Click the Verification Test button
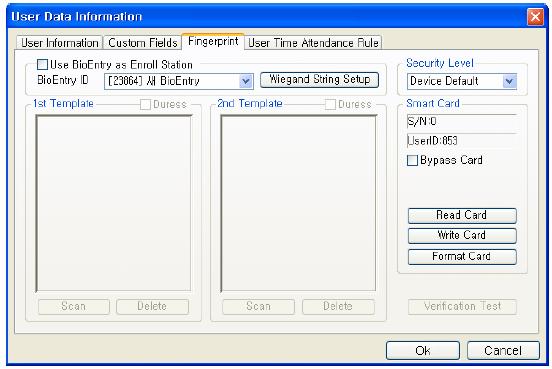Viewport: 552px width, 369px height. [462, 307]
